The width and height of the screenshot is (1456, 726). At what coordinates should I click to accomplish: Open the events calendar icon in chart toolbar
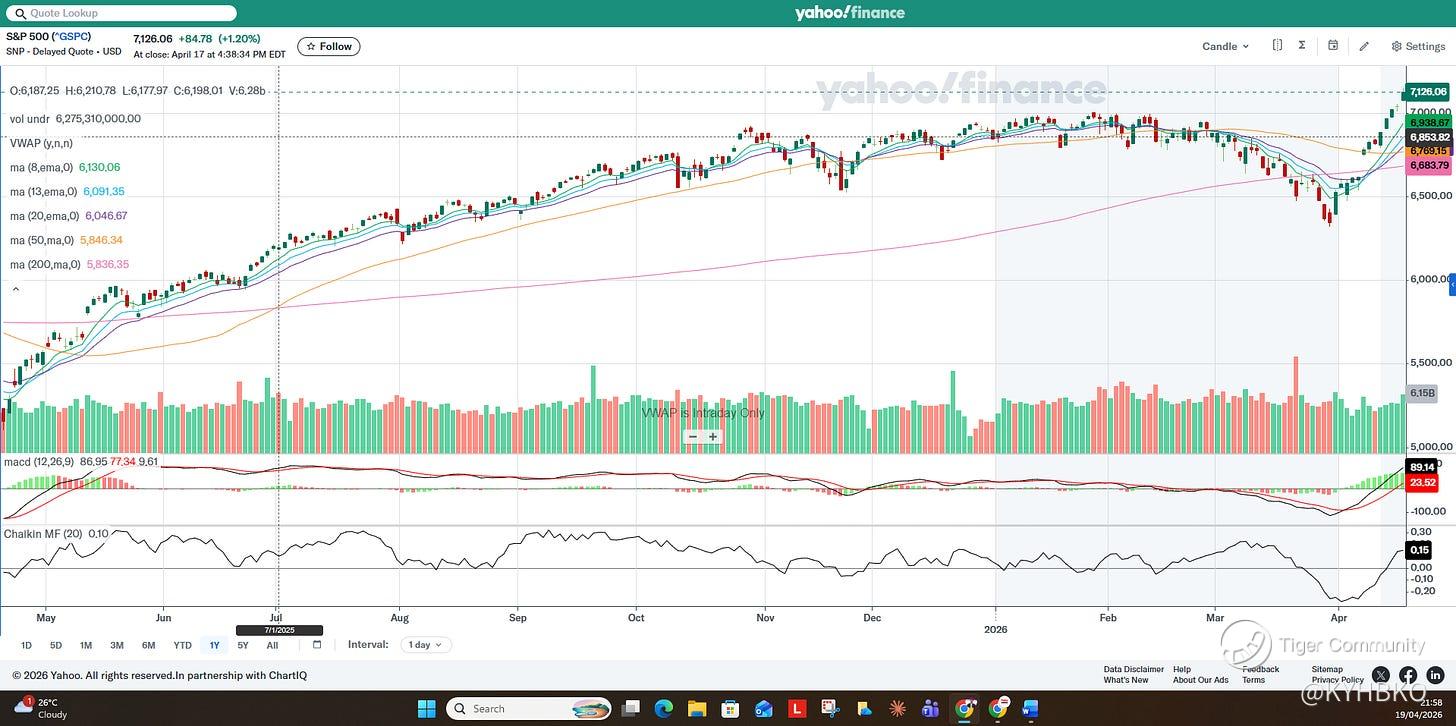tap(1333, 46)
